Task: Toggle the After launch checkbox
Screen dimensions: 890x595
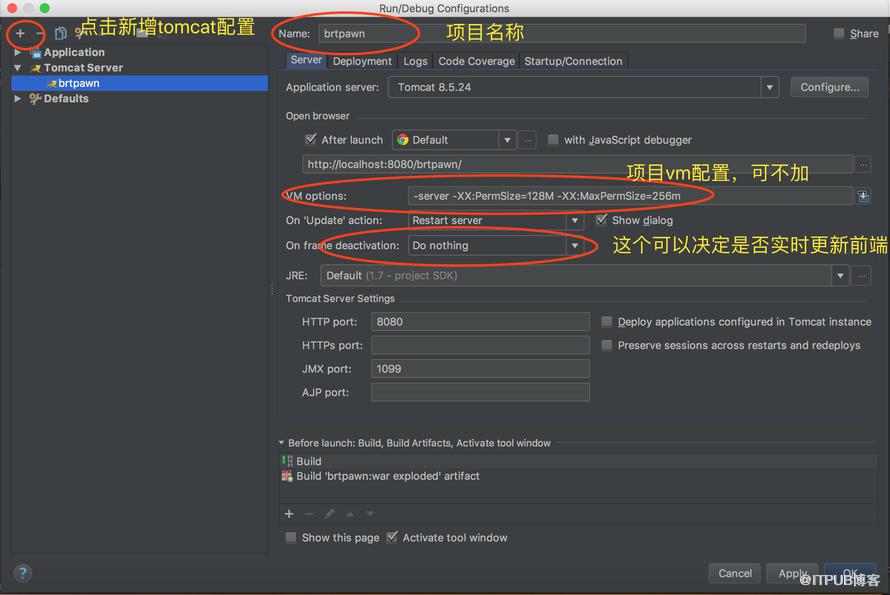Action: [310, 140]
